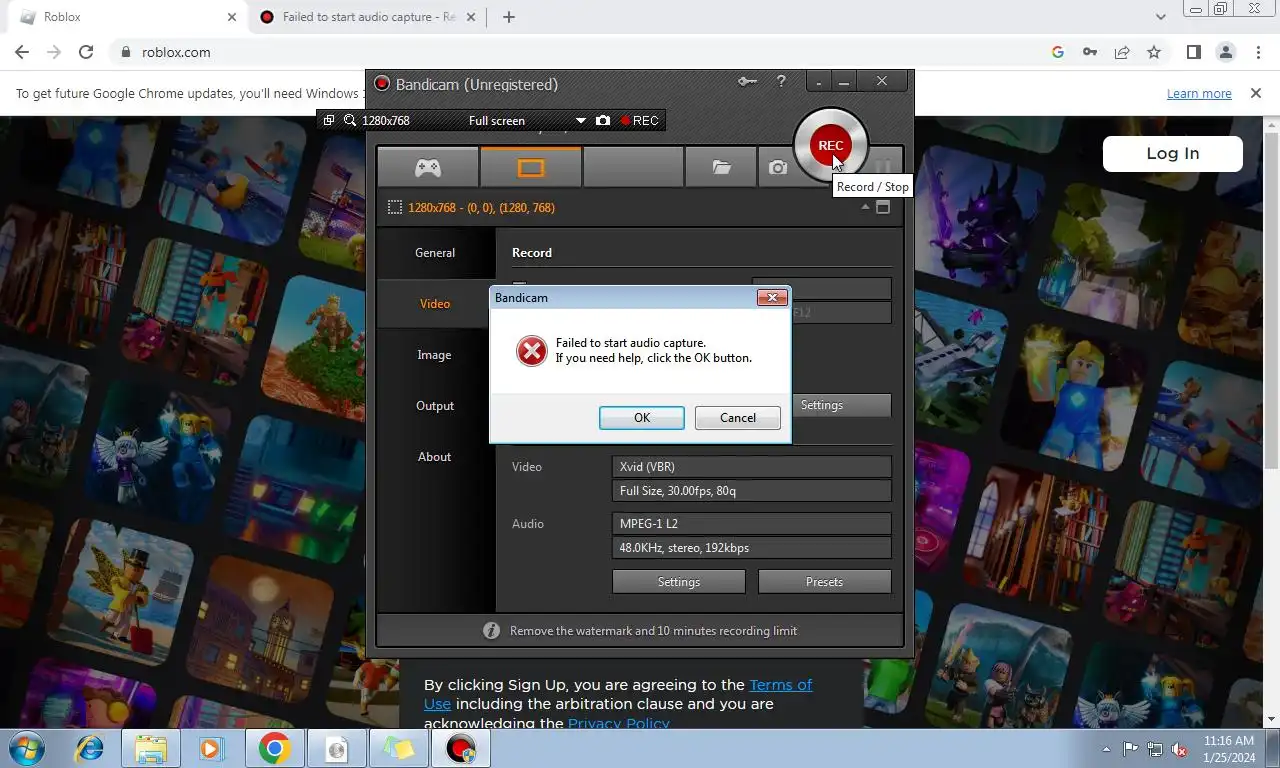The image size is (1280, 768).
Task: Open Output section in Bandicam sidebar
Action: [x=435, y=406]
